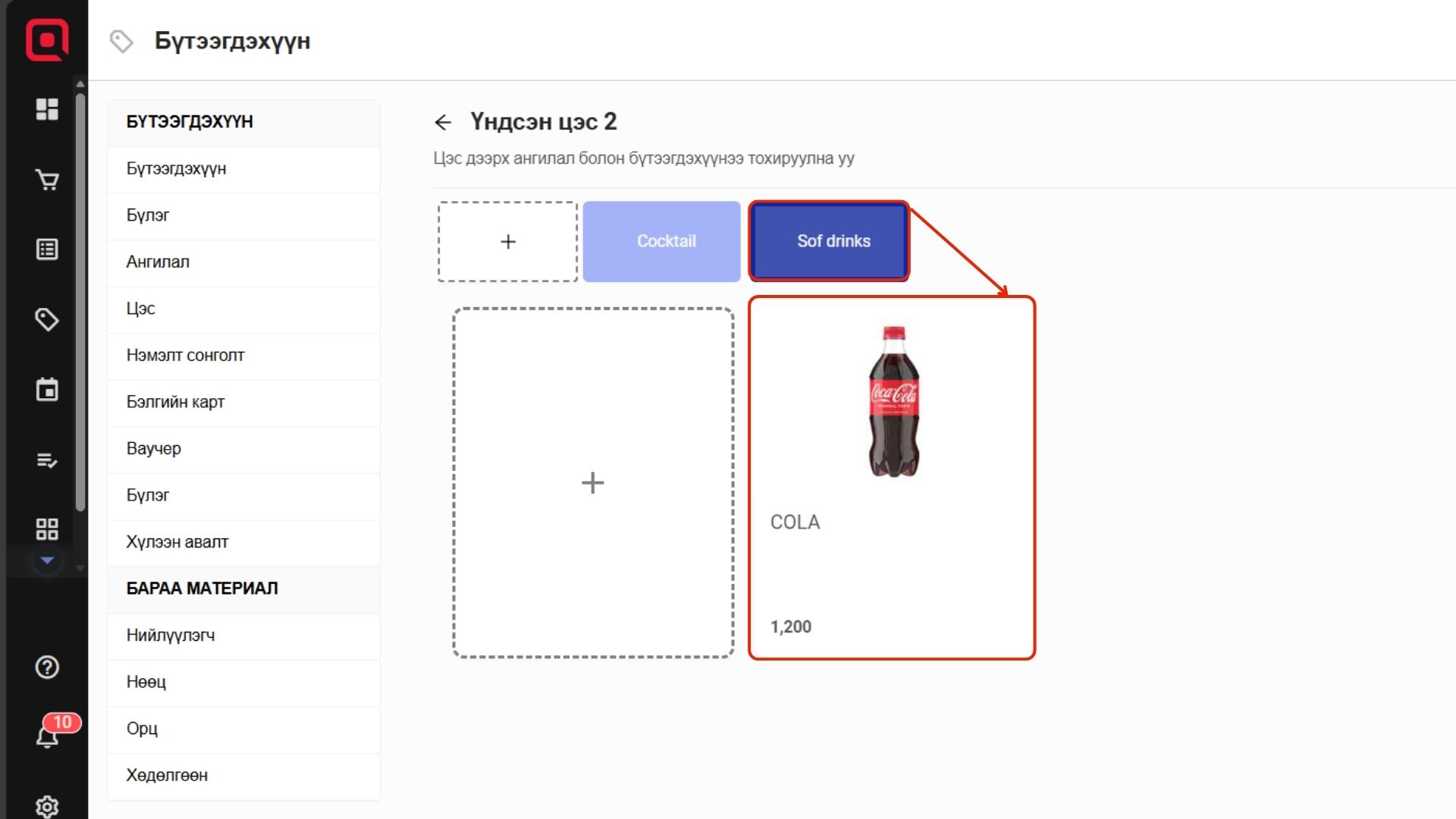Open the shopping cart icon
This screenshot has width=1456, height=819.
(47, 180)
